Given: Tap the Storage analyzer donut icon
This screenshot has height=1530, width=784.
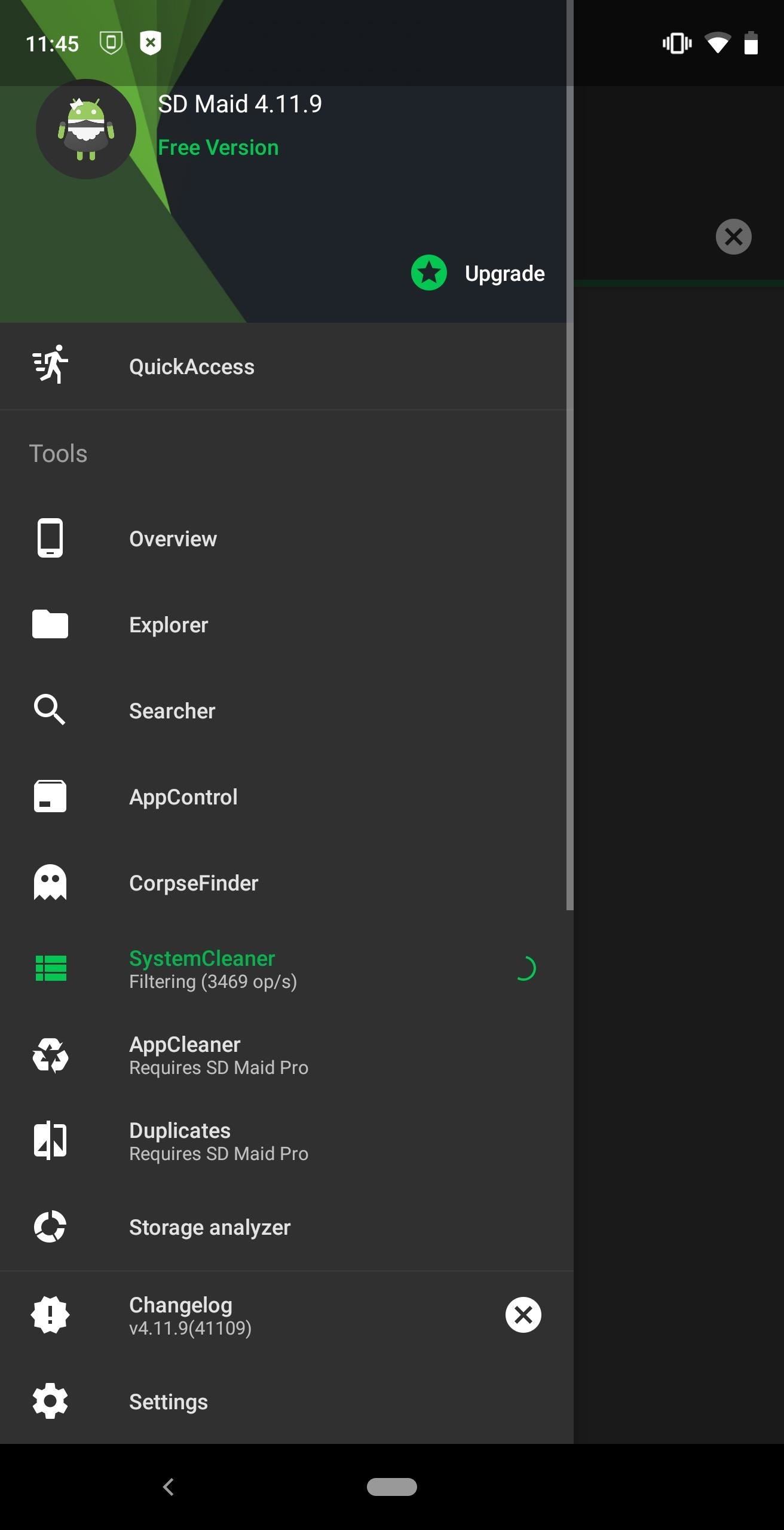Looking at the screenshot, I should click(x=50, y=1226).
